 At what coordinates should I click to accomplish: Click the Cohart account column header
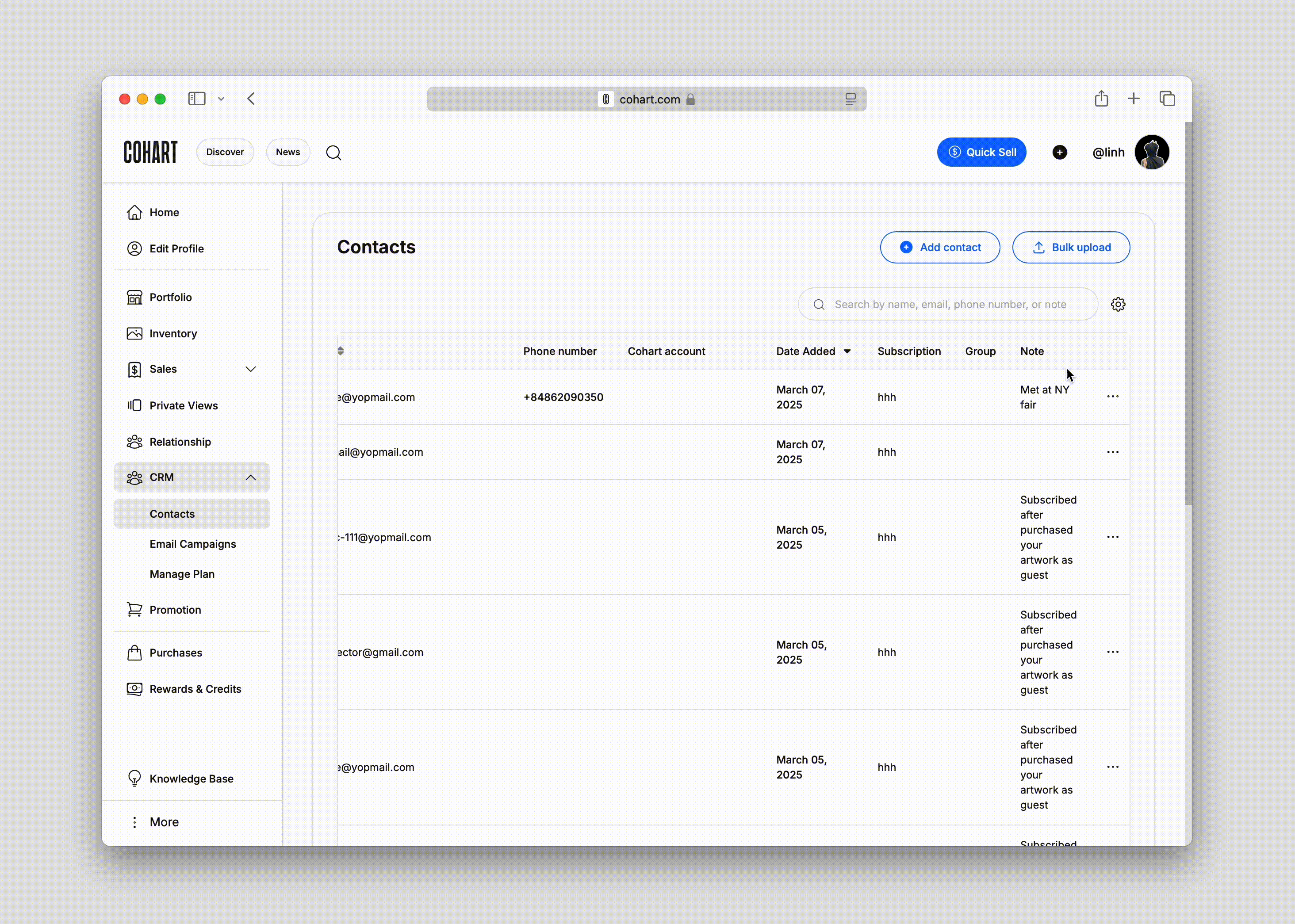tap(666, 351)
